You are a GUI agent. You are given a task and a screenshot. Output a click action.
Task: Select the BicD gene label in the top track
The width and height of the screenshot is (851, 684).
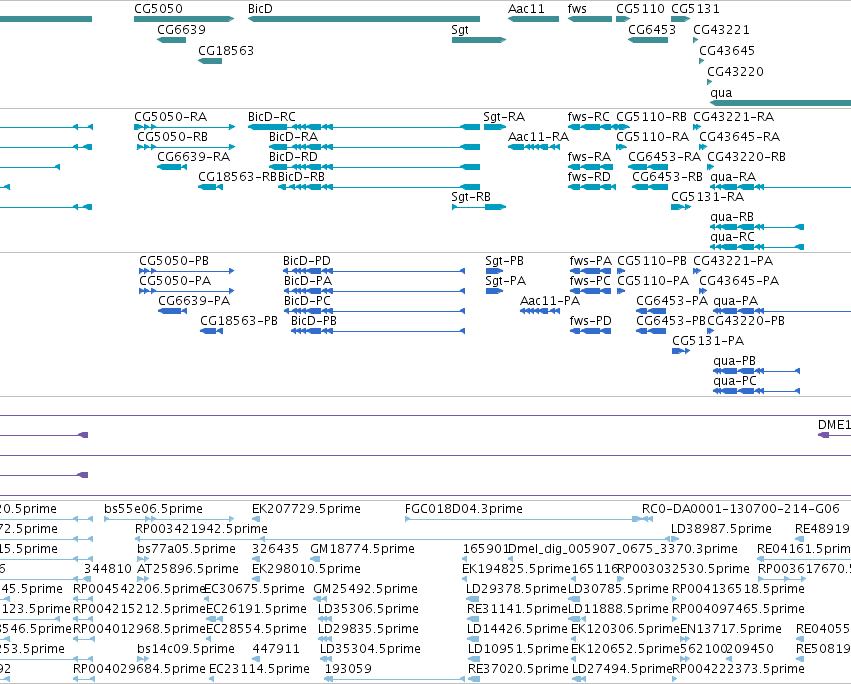pos(260,9)
